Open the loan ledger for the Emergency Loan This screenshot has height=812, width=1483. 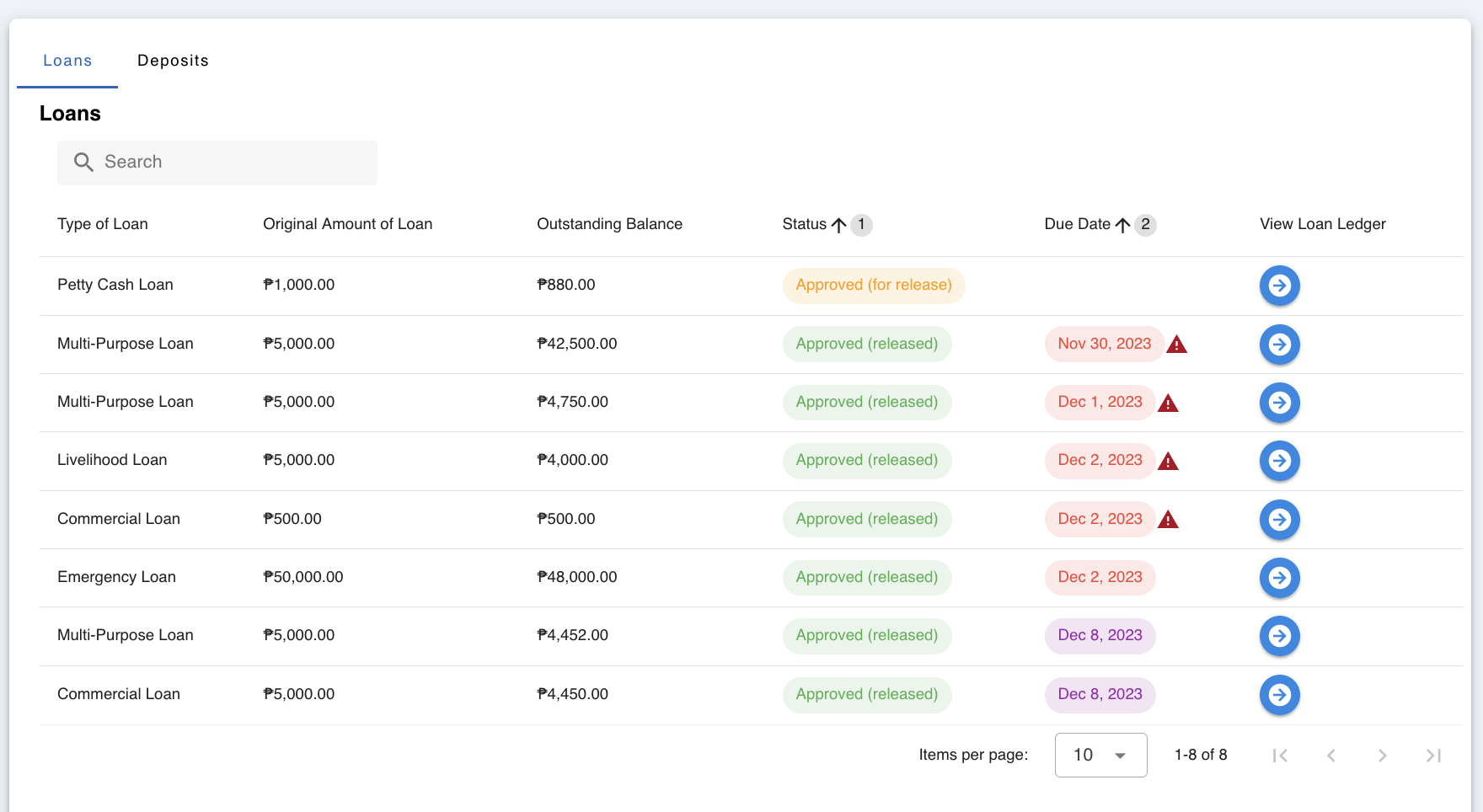coord(1280,578)
